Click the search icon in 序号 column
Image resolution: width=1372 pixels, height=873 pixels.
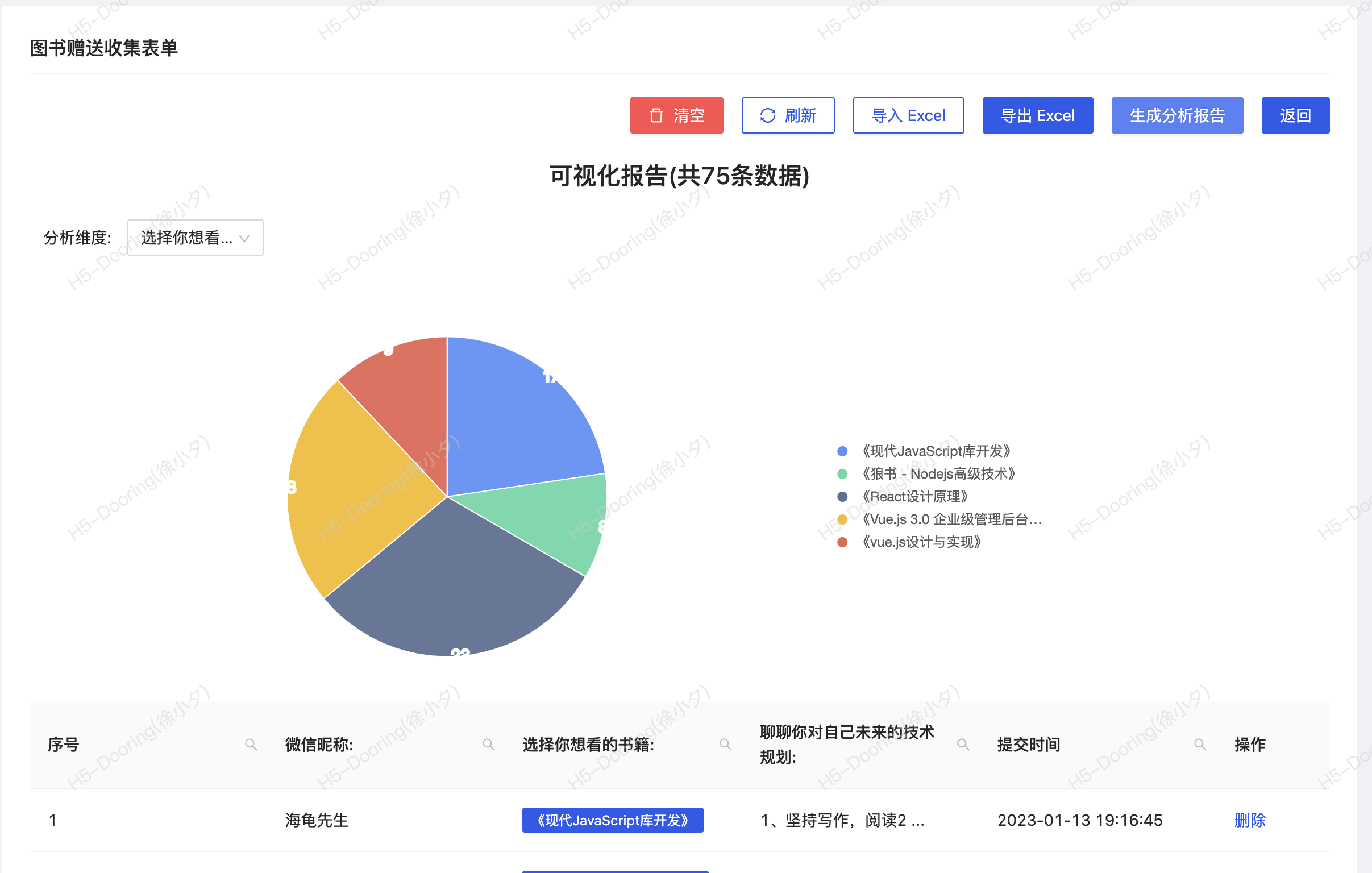click(251, 744)
